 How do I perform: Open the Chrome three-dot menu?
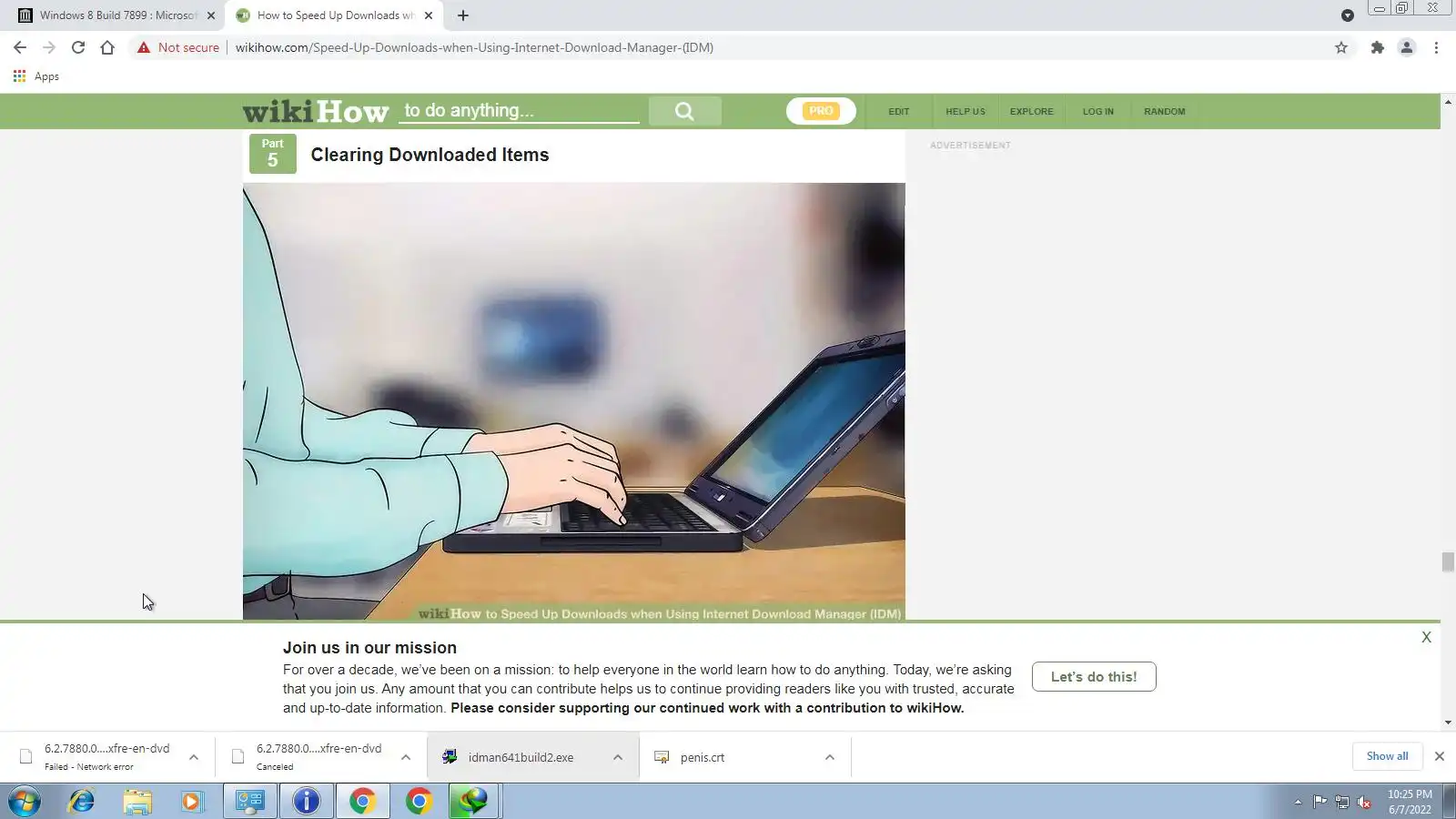pyautogui.click(x=1437, y=47)
